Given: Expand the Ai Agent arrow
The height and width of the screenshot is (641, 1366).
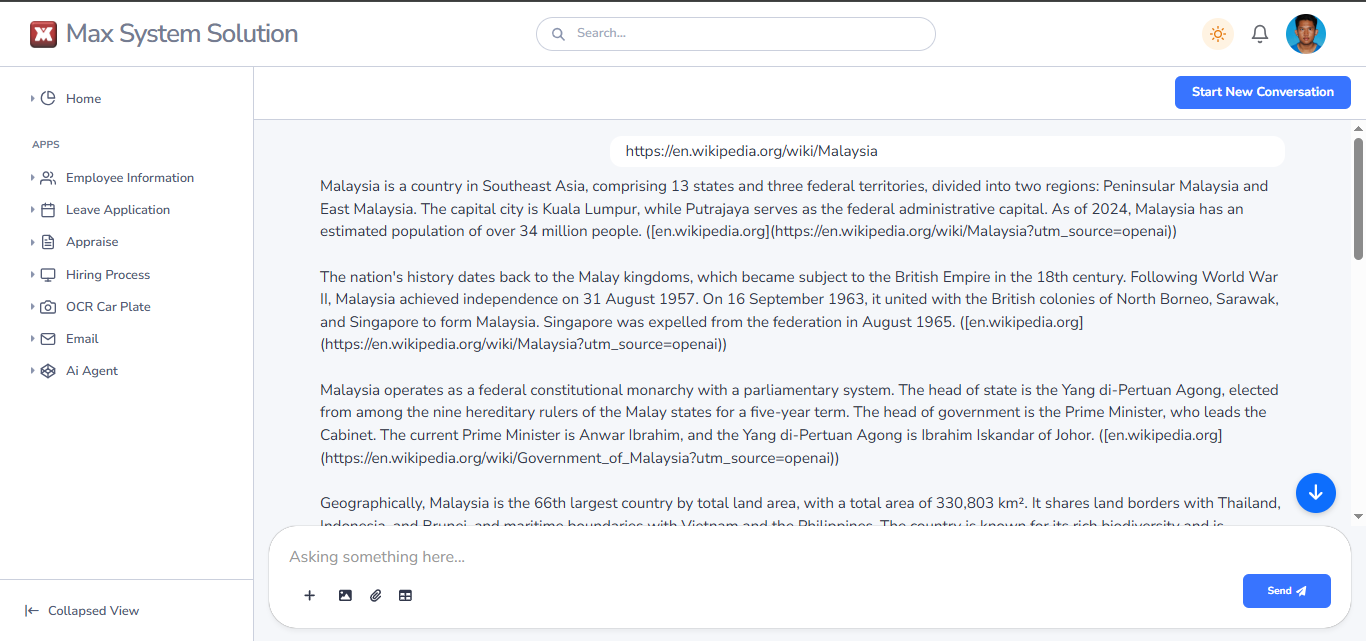Looking at the screenshot, I should pos(32,371).
